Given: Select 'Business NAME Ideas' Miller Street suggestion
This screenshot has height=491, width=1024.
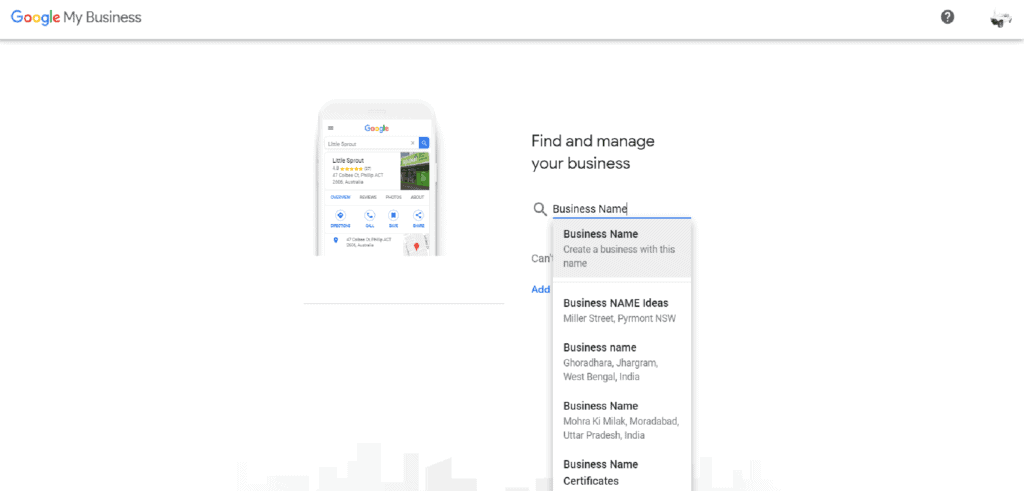Looking at the screenshot, I should coord(622,311).
